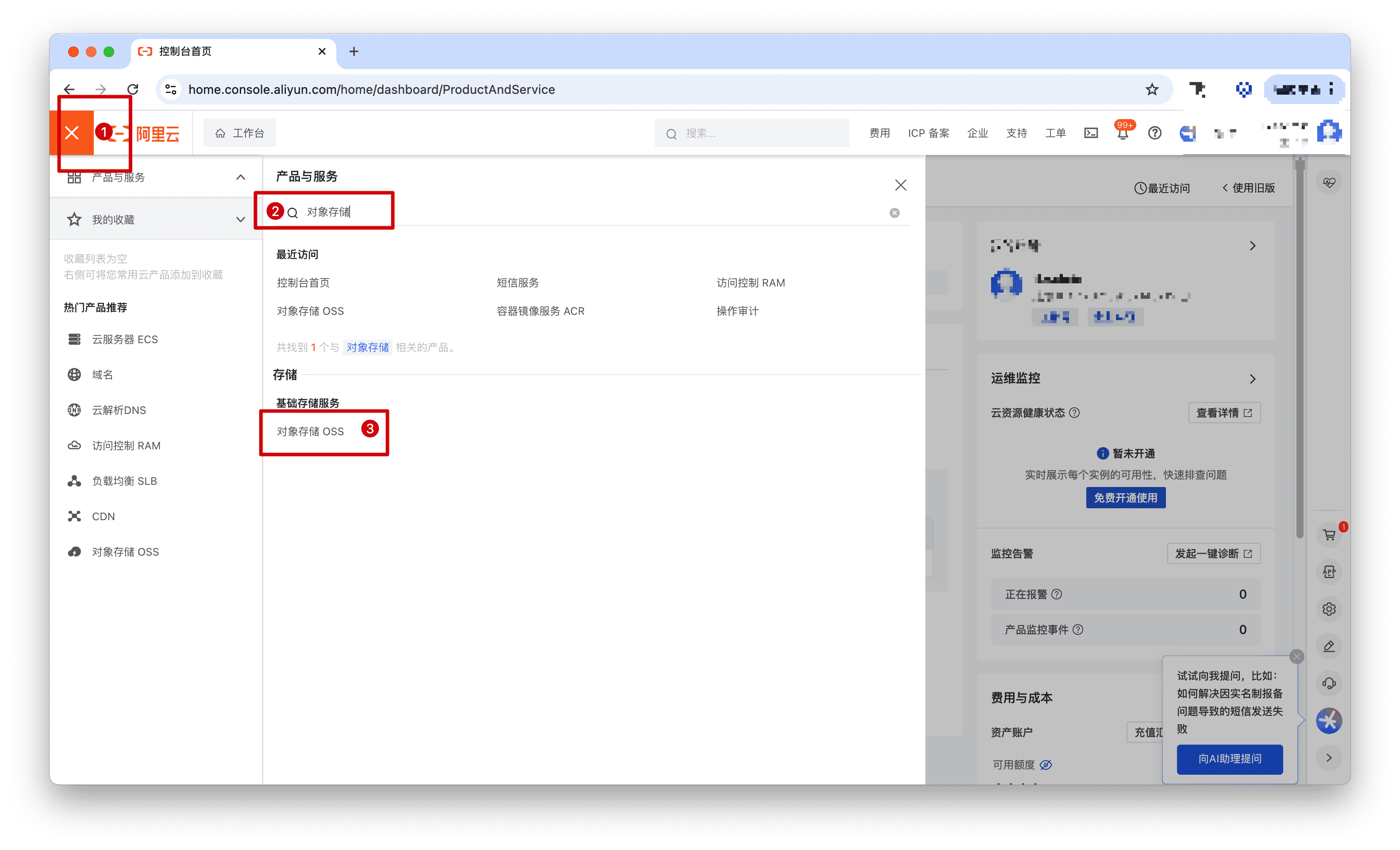Screen dimensions: 1400x850
Task: Dismiss the AI assistant tip popup
Action: point(1296,657)
